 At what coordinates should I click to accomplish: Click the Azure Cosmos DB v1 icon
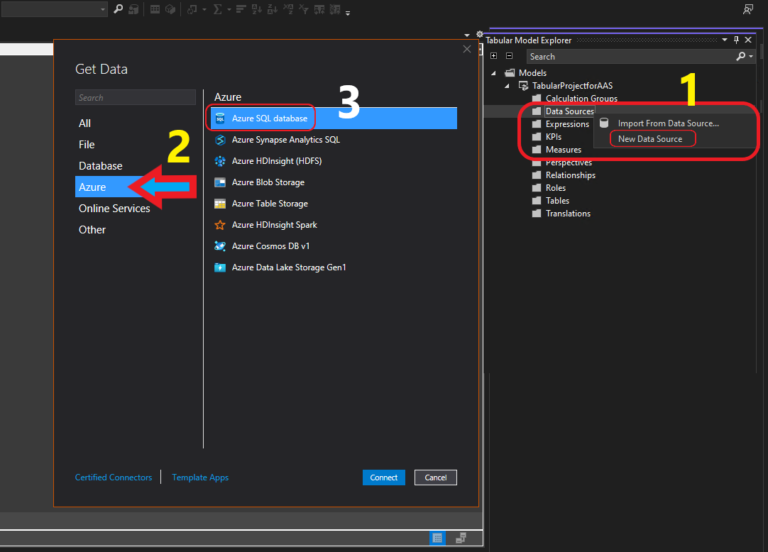220,246
